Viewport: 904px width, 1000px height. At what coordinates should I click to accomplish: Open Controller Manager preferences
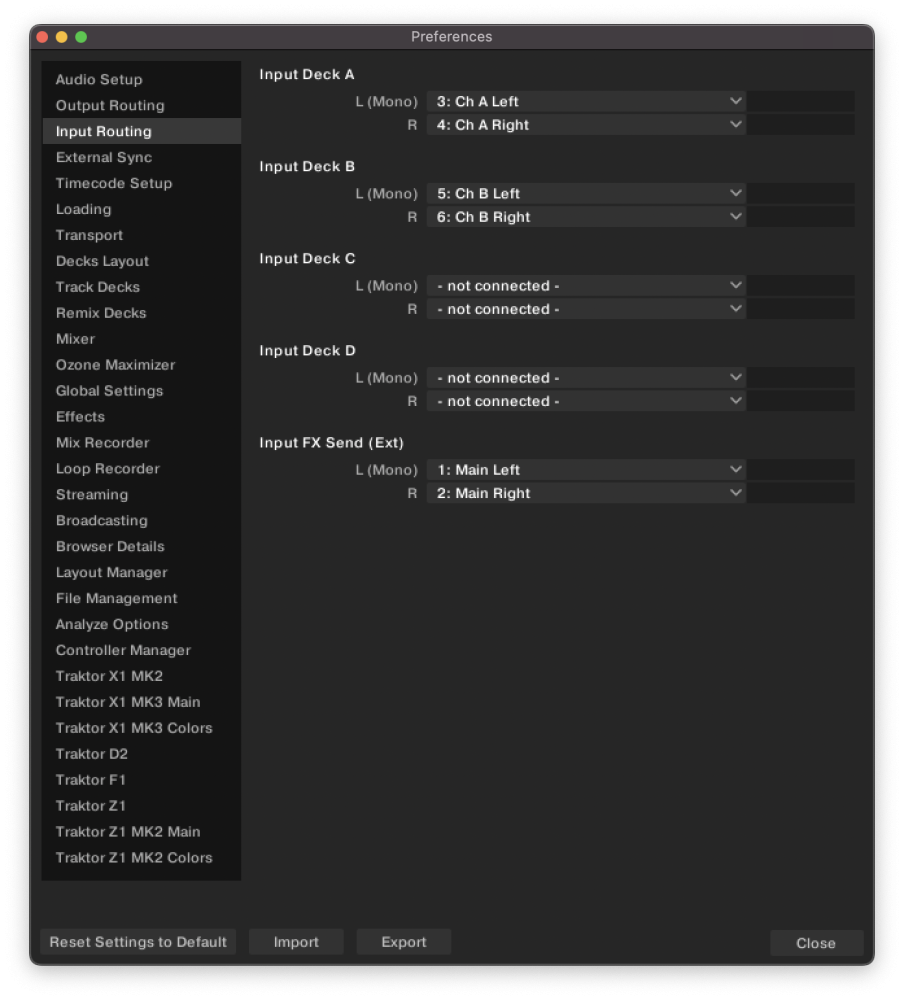pyautogui.click(x=142, y=650)
